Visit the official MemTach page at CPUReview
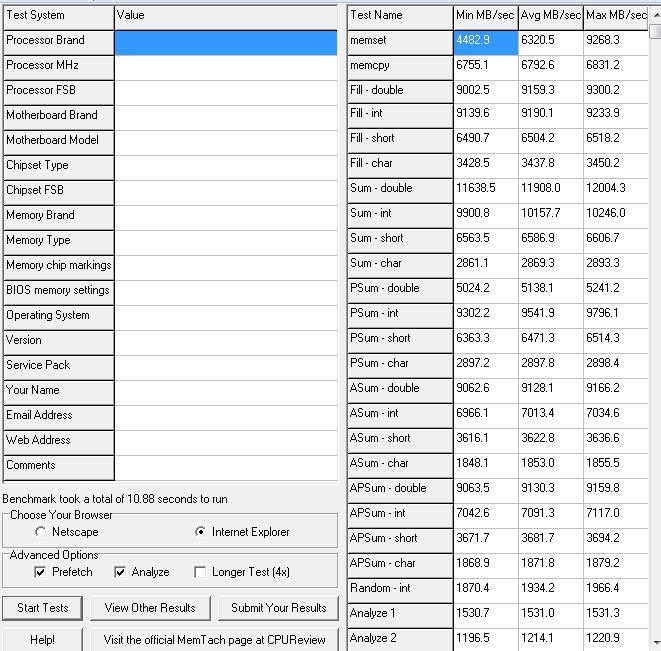 point(214,640)
